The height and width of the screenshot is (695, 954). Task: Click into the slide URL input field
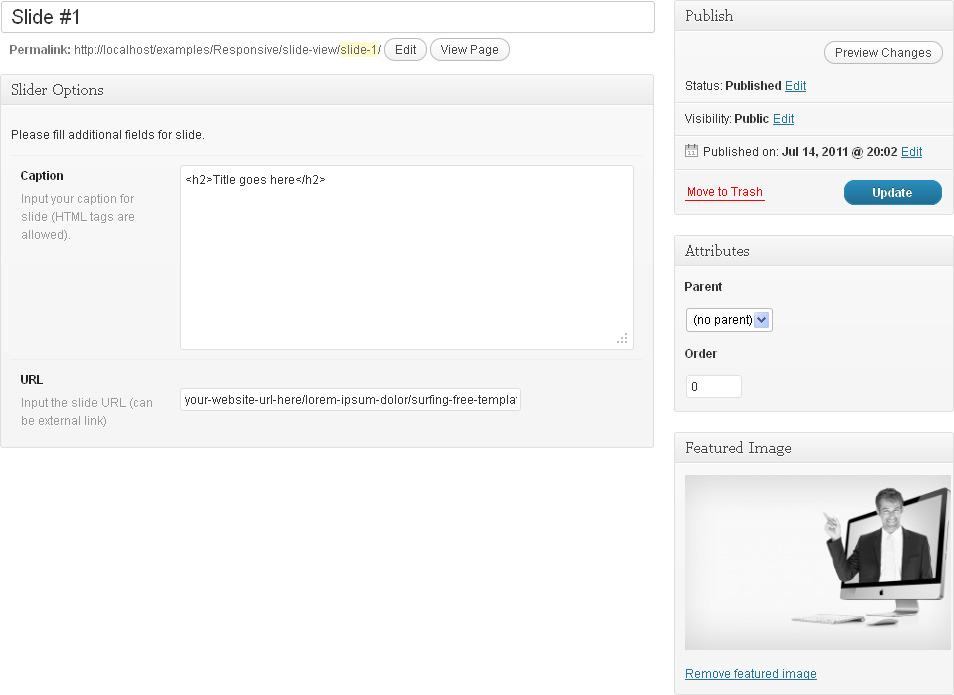click(x=350, y=400)
